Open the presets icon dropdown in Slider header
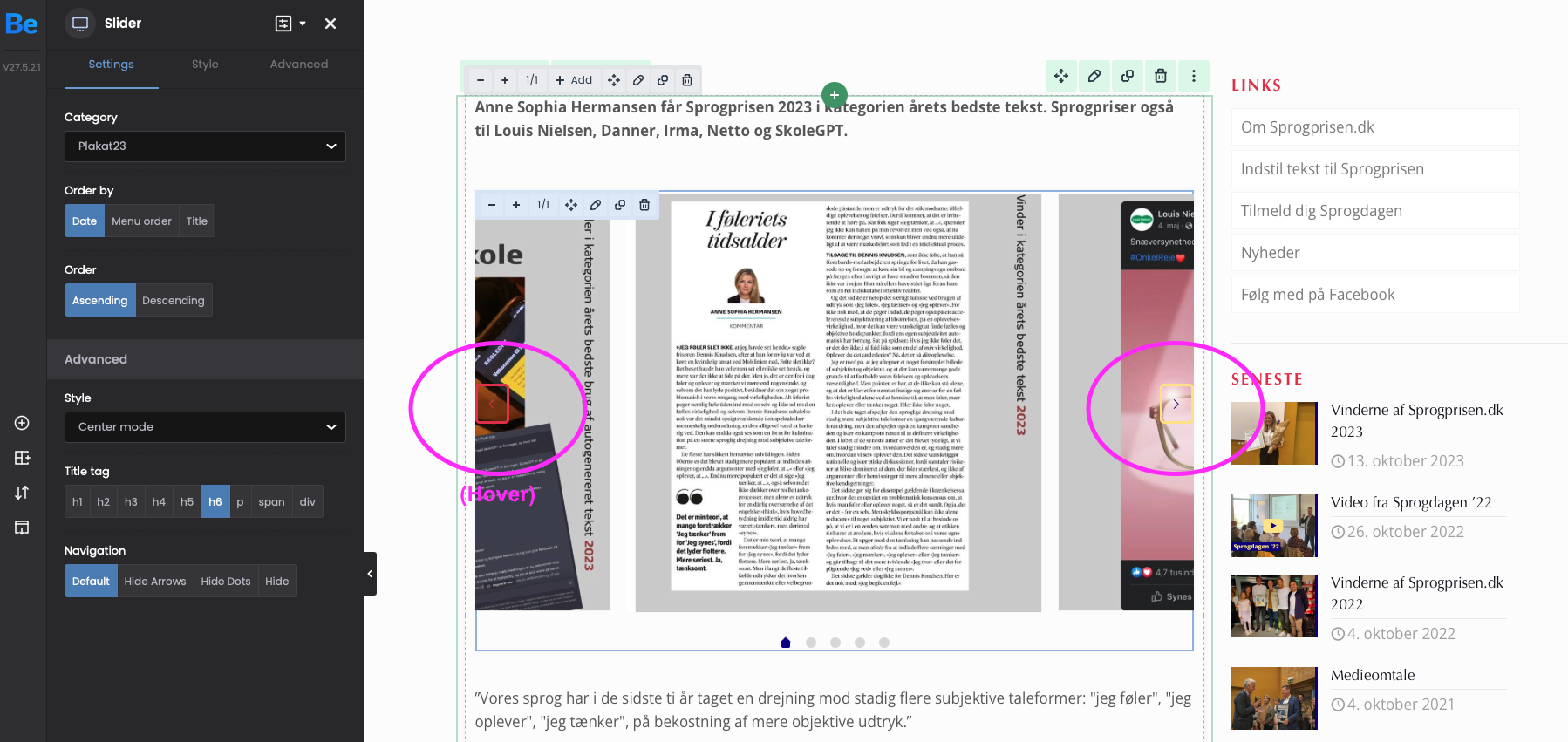 (x=290, y=24)
